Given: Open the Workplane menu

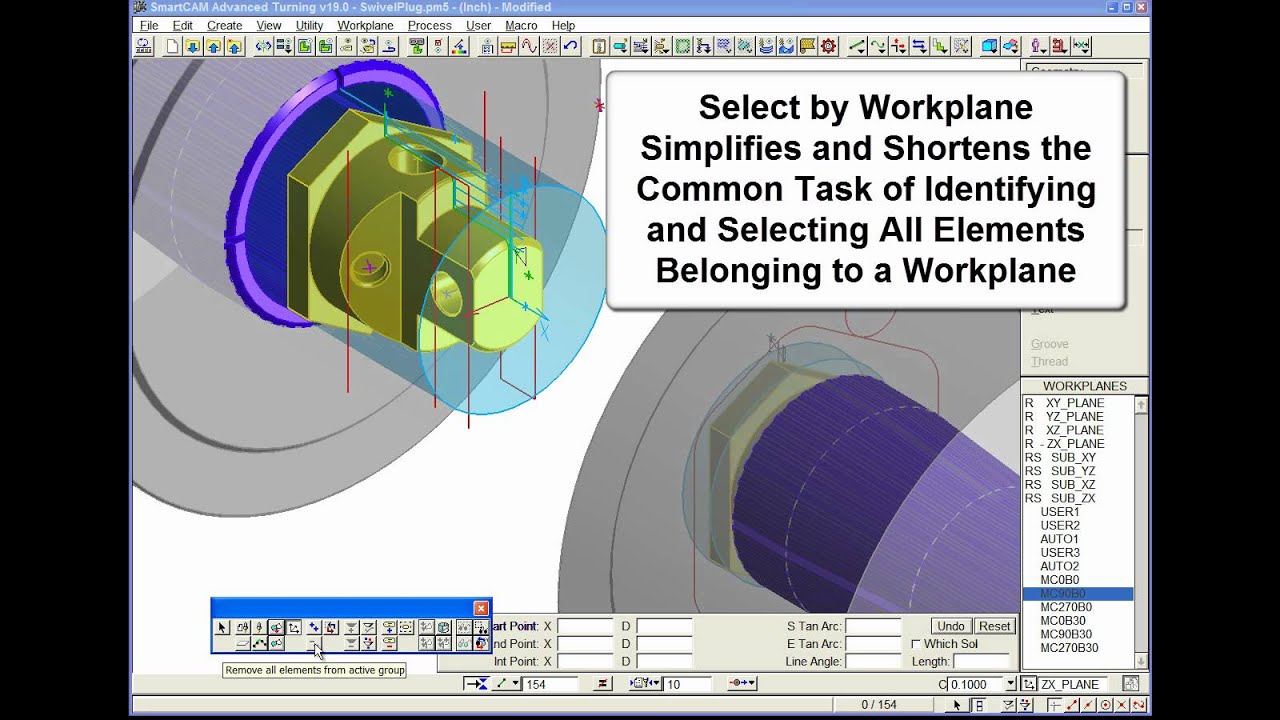Looking at the screenshot, I should click(365, 25).
